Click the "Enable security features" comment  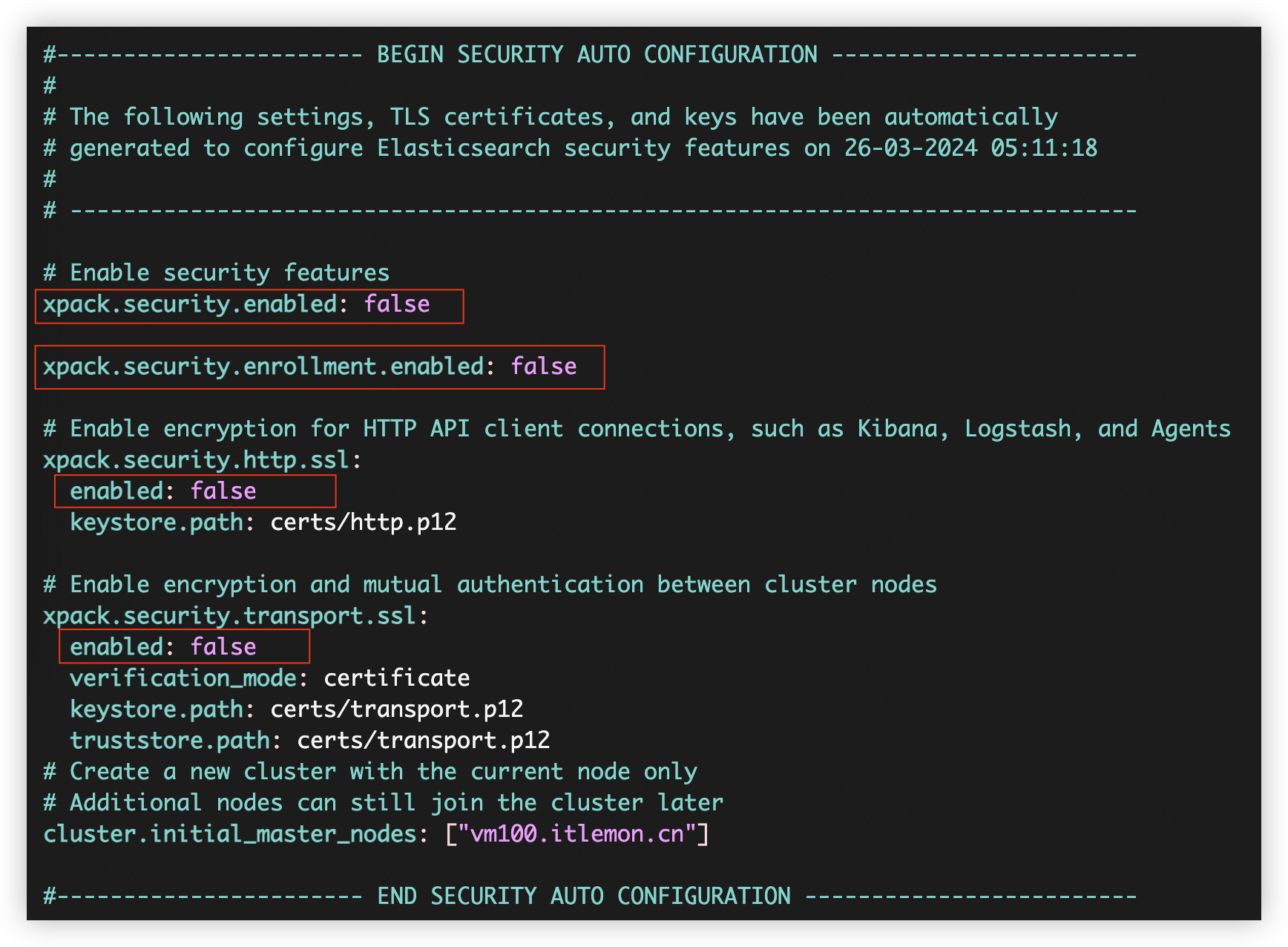click(229, 273)
